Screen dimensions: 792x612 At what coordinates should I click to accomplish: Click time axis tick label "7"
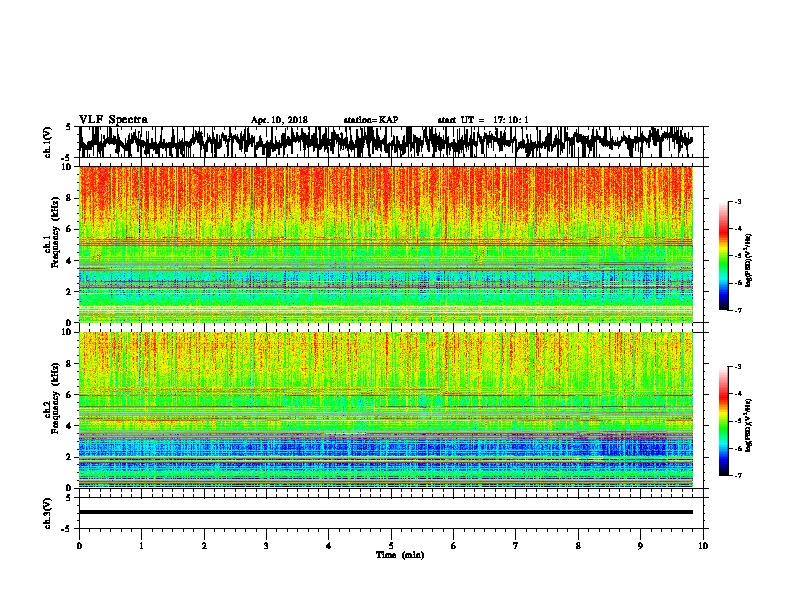click(516, 546)
